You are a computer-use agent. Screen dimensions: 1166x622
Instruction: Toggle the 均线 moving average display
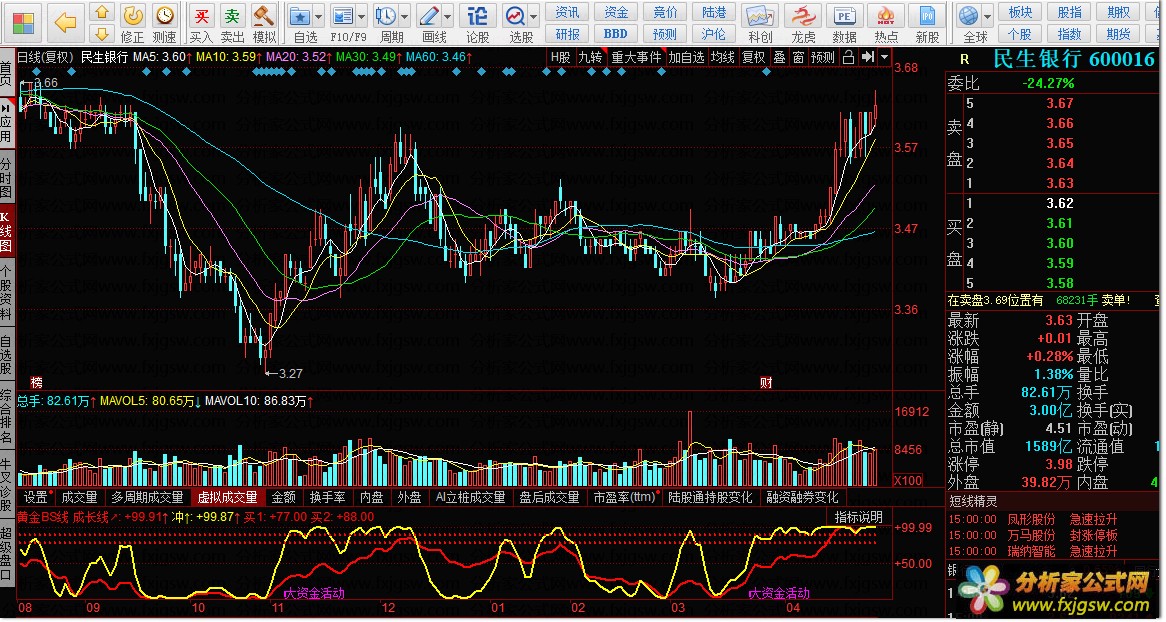click(x=723, y=57)
